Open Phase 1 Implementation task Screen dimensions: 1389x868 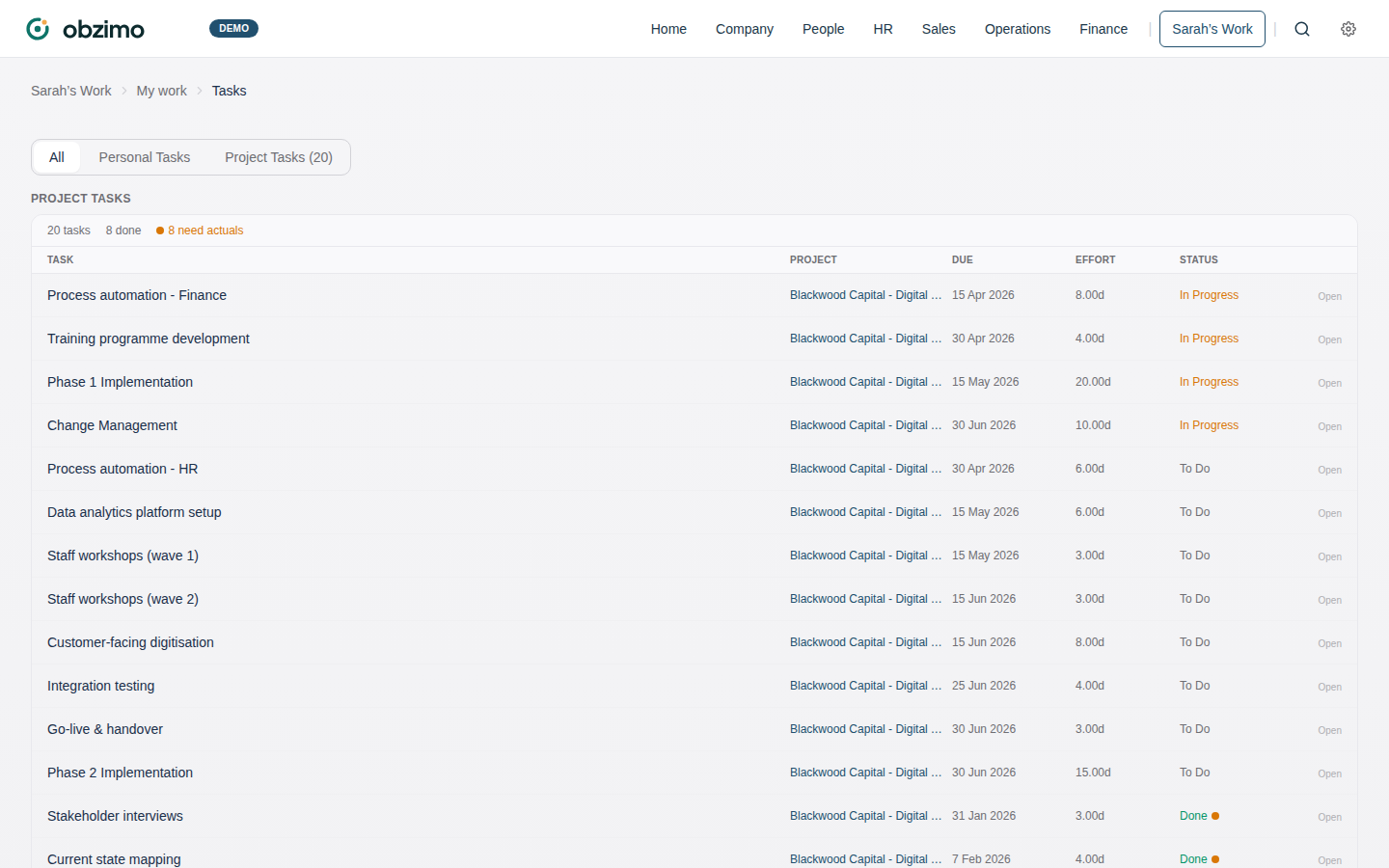pos(120,382)
